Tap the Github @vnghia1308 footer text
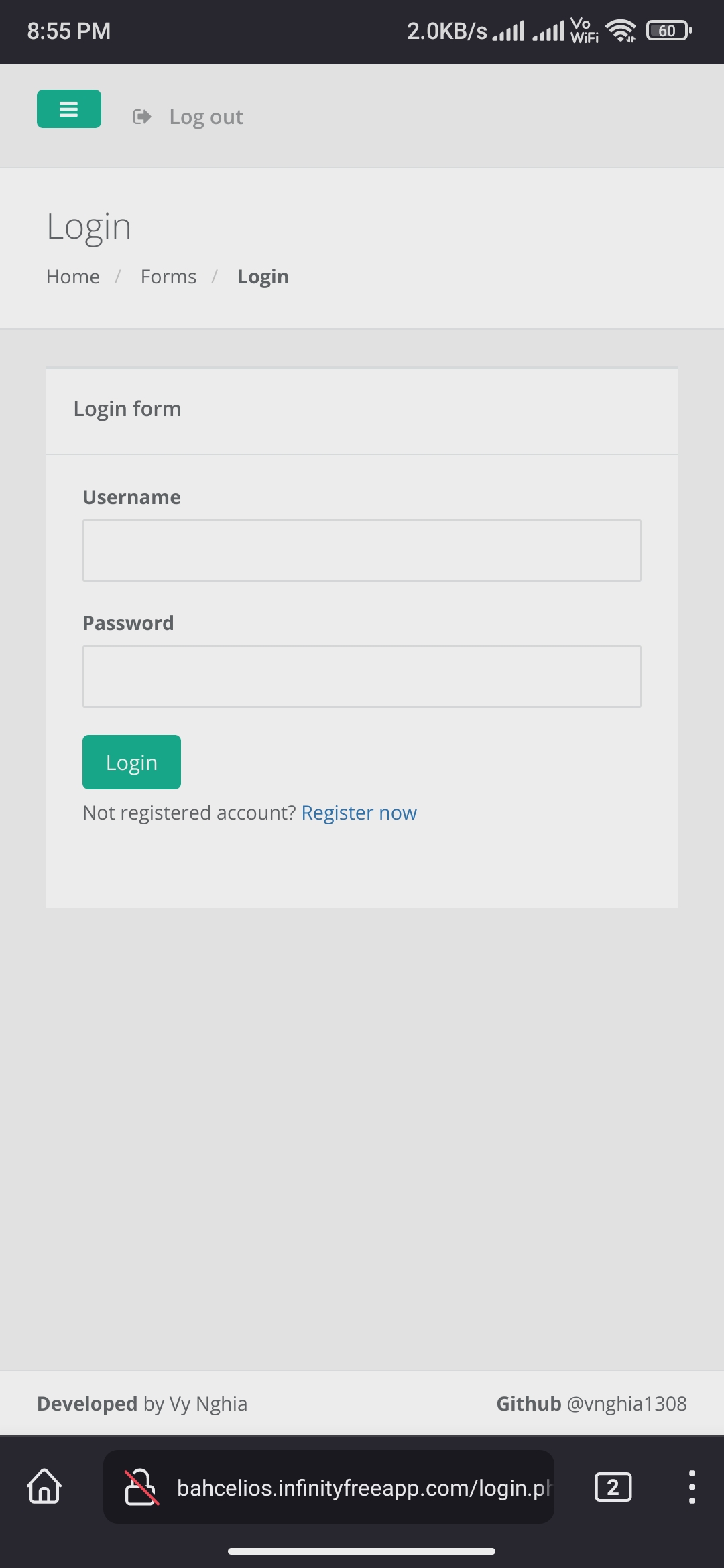The image size is (724, 1568). tap(591, 1403)
